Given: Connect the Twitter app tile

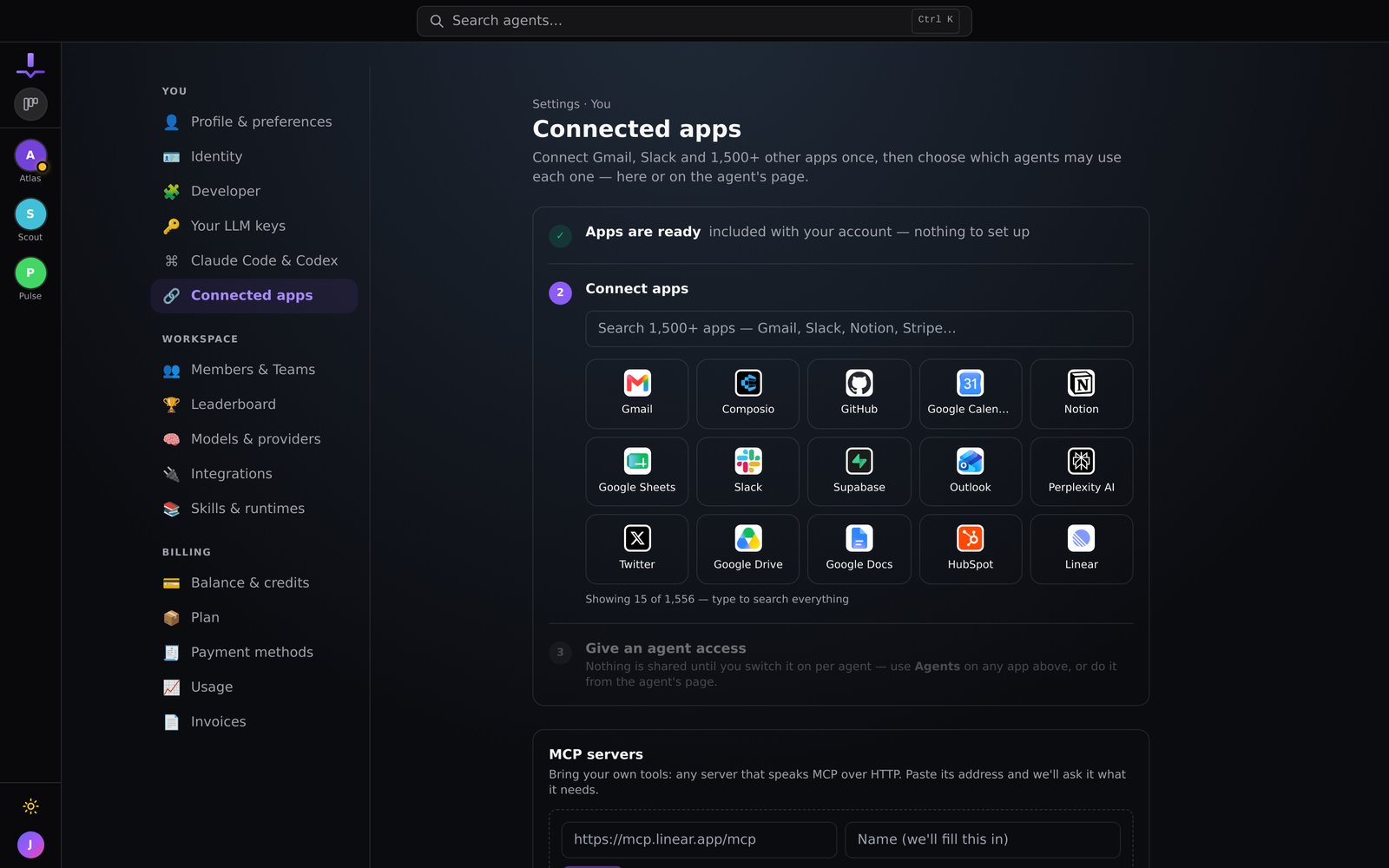Looking at the screenshot, I should tap(636, 549).
